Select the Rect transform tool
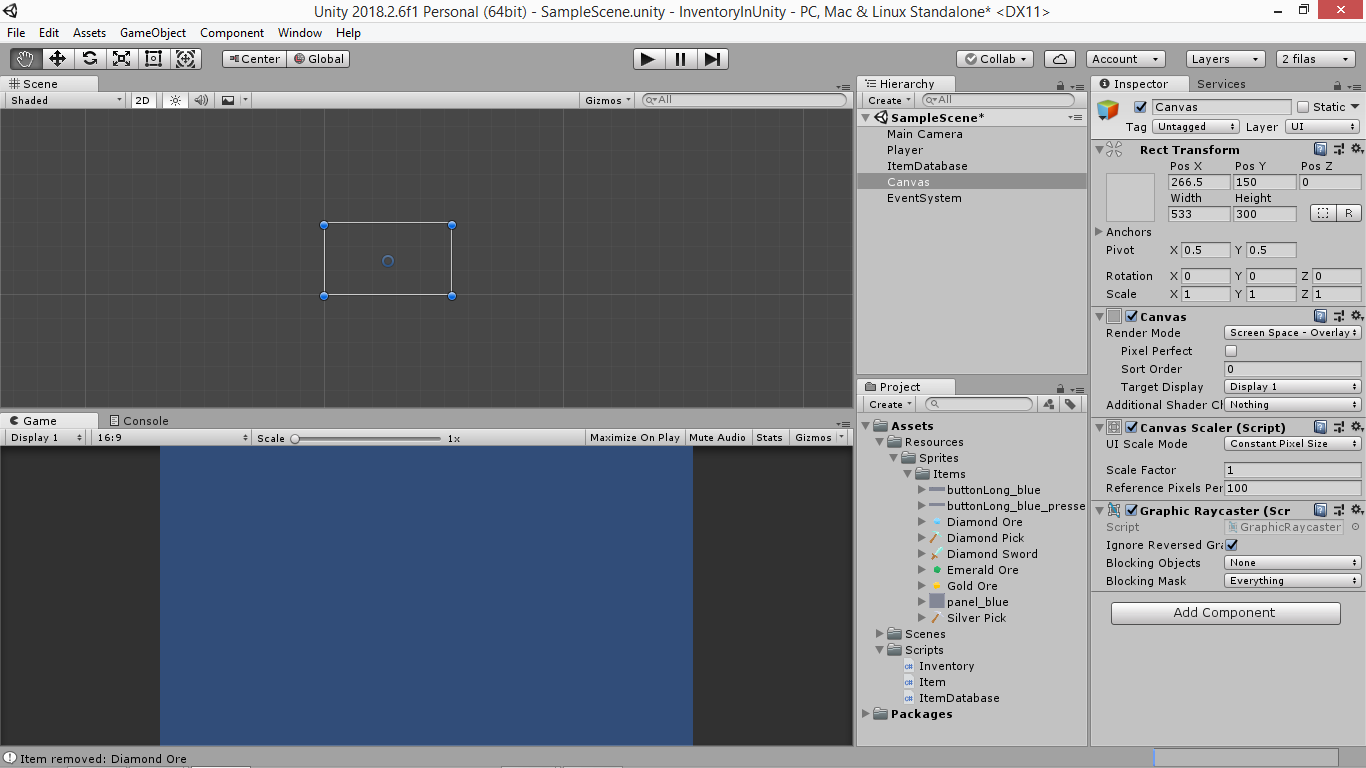Image resolution: width=1366 pixels, height=768 pixels. [152, 59]
